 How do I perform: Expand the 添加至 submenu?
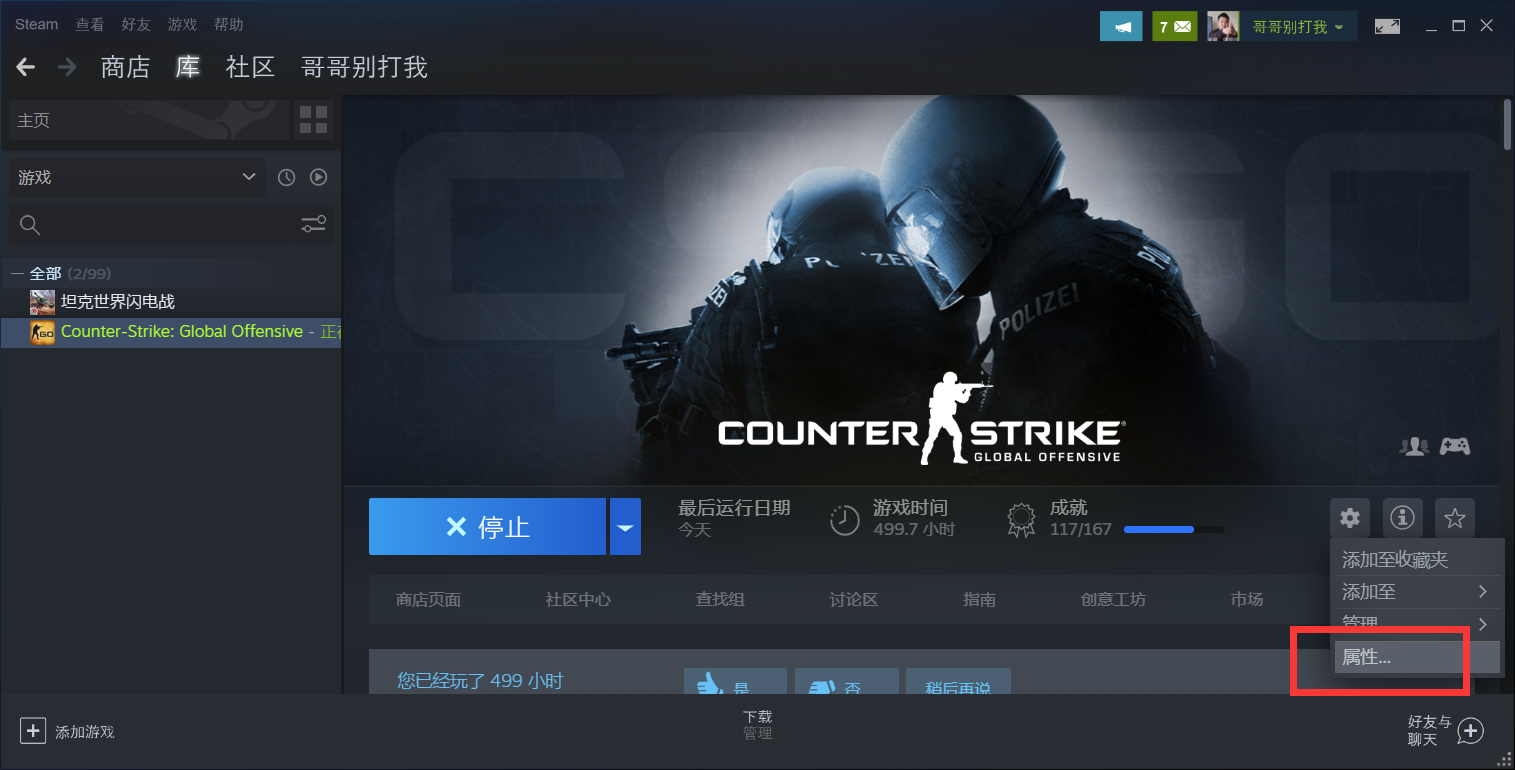(x=1416, y=592)
